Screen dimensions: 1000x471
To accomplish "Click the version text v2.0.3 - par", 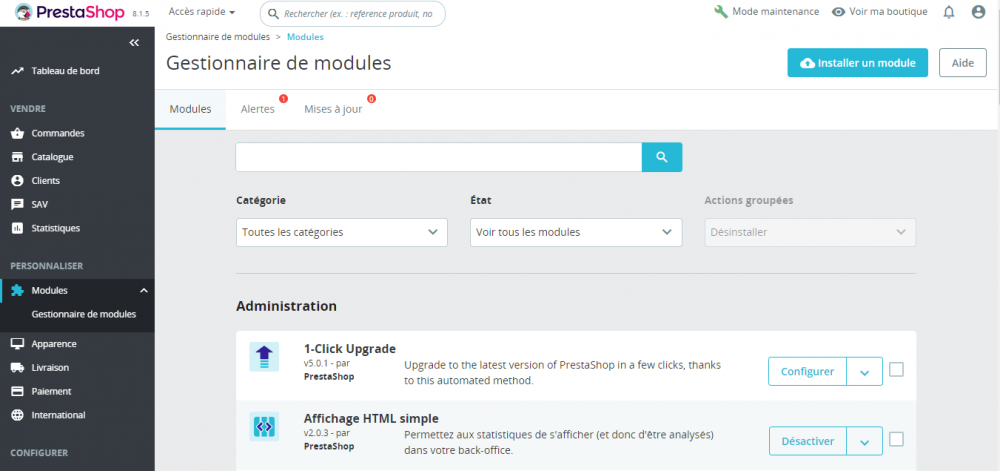I will click(327, 433).
